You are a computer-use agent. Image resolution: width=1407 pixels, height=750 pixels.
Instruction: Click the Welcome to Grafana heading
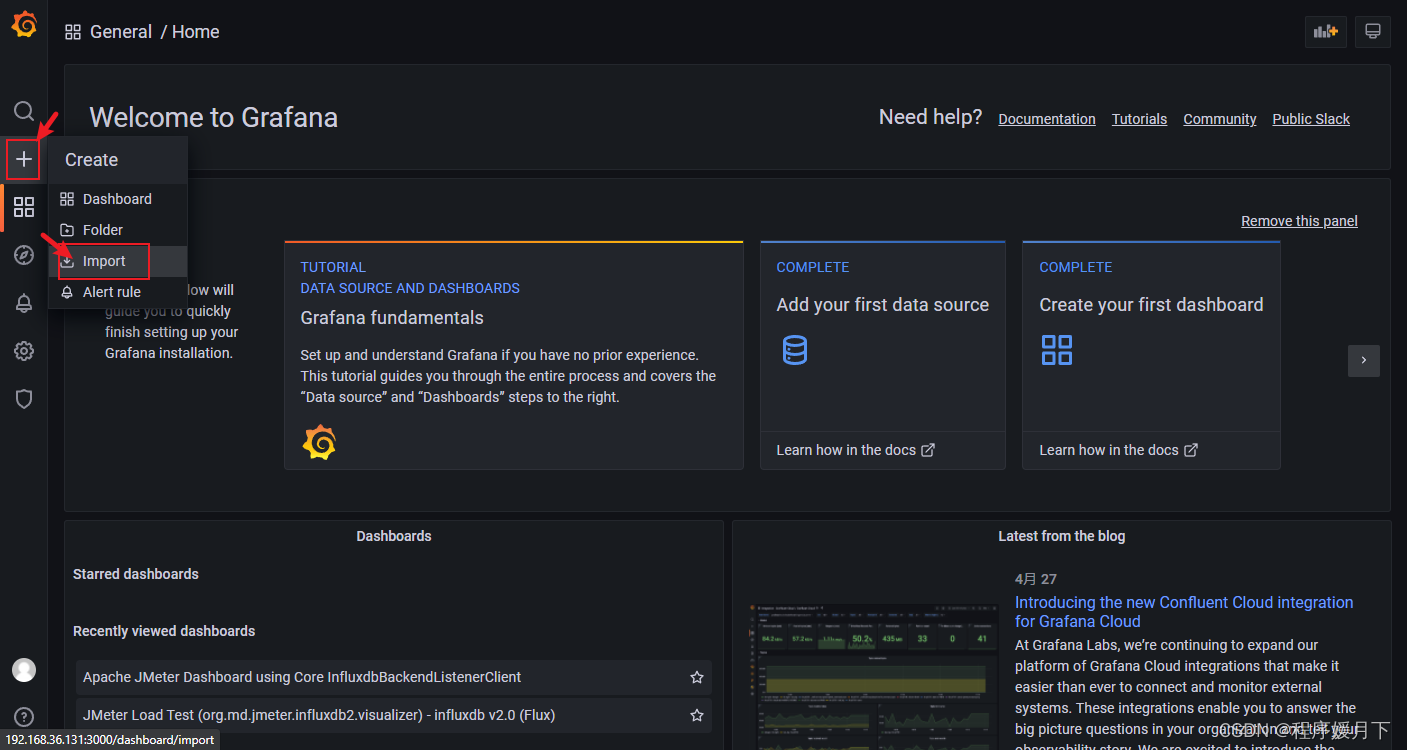(214, 118)
